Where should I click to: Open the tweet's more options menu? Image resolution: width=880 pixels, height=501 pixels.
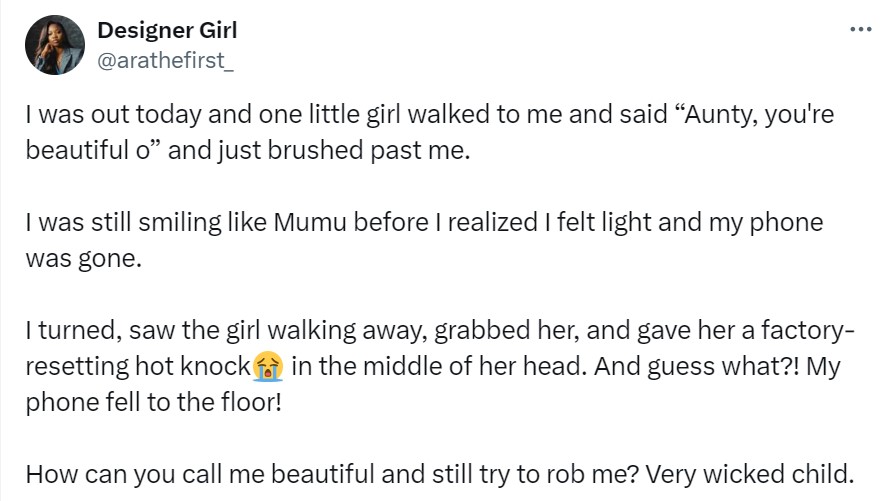[x=859, y=29]
